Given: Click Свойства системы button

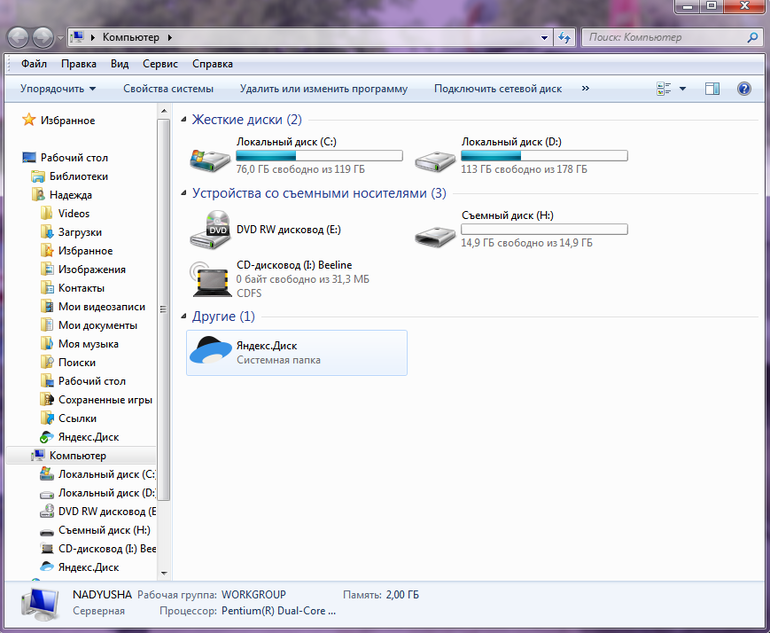Looking at the screenshot, I should coord(168,89).
